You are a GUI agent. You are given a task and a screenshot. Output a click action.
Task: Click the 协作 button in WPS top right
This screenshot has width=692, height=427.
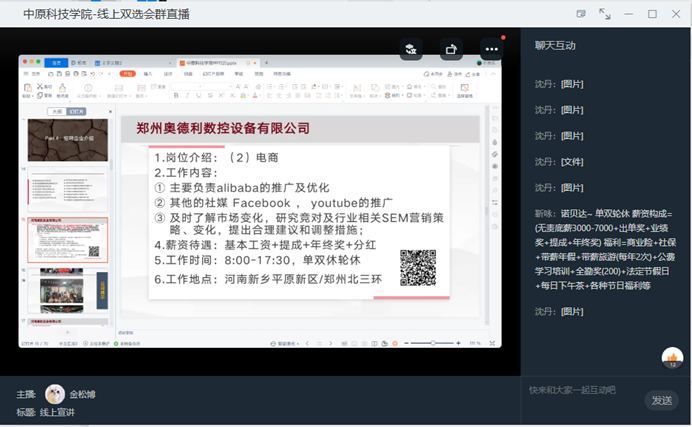coord(455,74)
